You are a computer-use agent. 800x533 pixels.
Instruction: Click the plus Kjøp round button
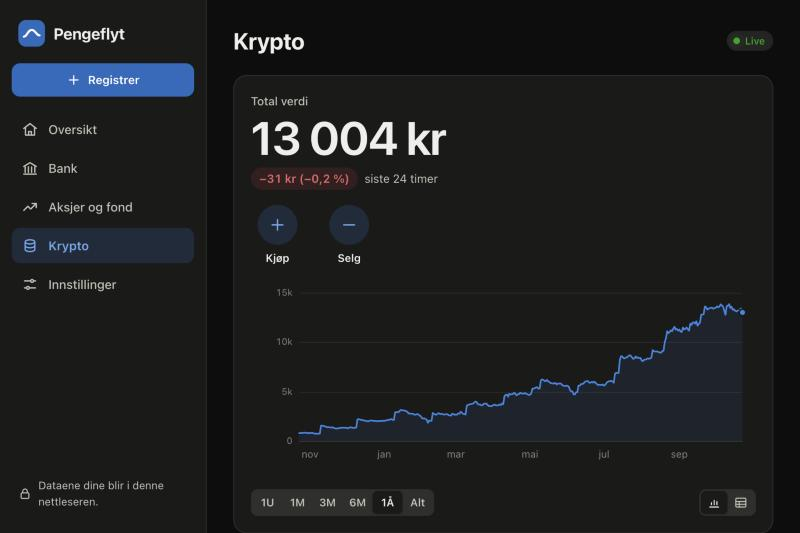278,225
